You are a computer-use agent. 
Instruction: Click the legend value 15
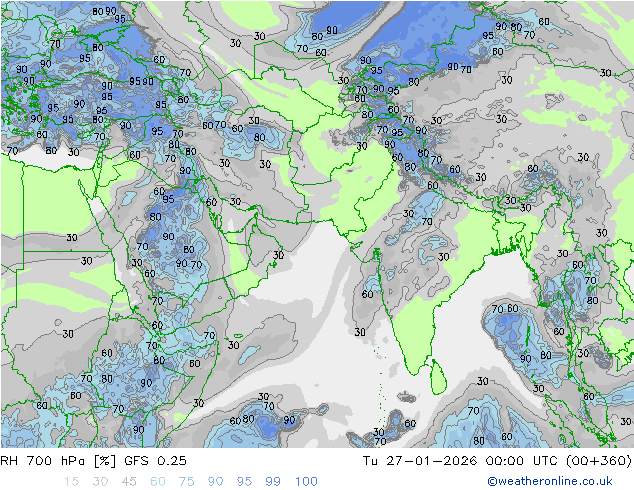pos(71,482)
